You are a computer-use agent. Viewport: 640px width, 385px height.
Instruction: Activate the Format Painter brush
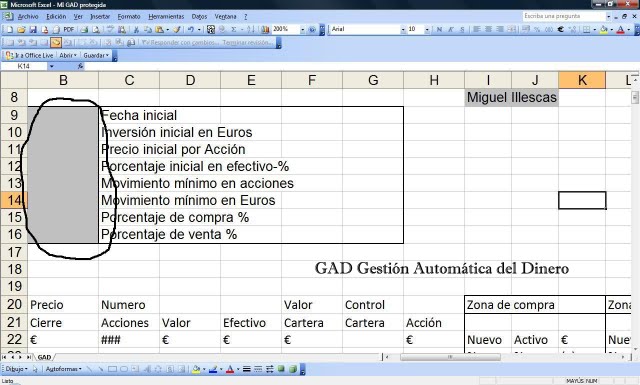click(177, 29)
